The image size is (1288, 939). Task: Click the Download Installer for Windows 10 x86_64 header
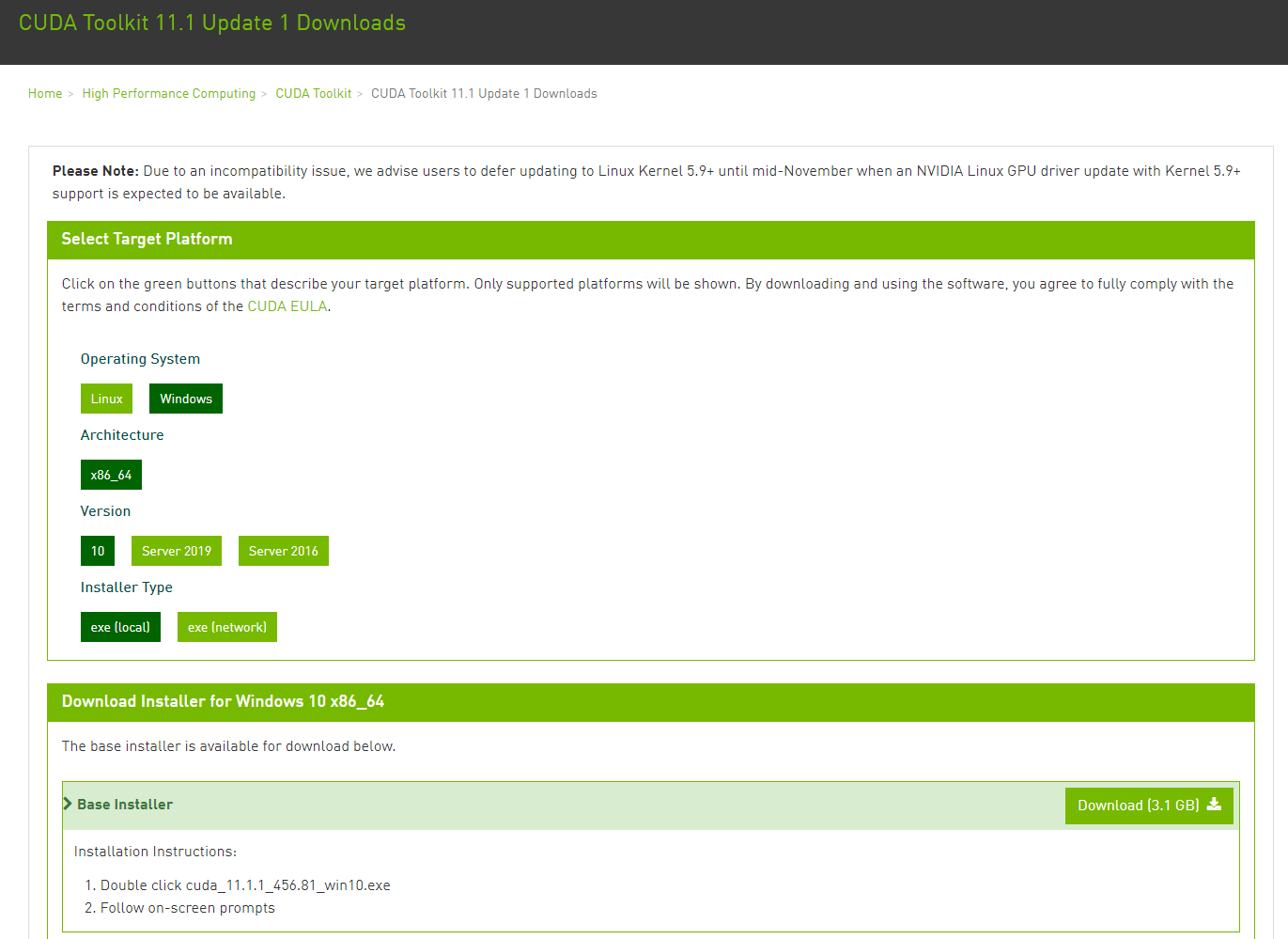(651, 702)
